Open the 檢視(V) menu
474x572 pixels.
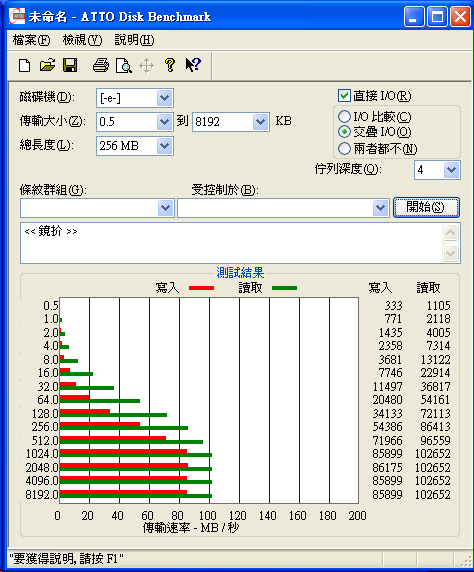pyautogui.click(x=82, y=40)
